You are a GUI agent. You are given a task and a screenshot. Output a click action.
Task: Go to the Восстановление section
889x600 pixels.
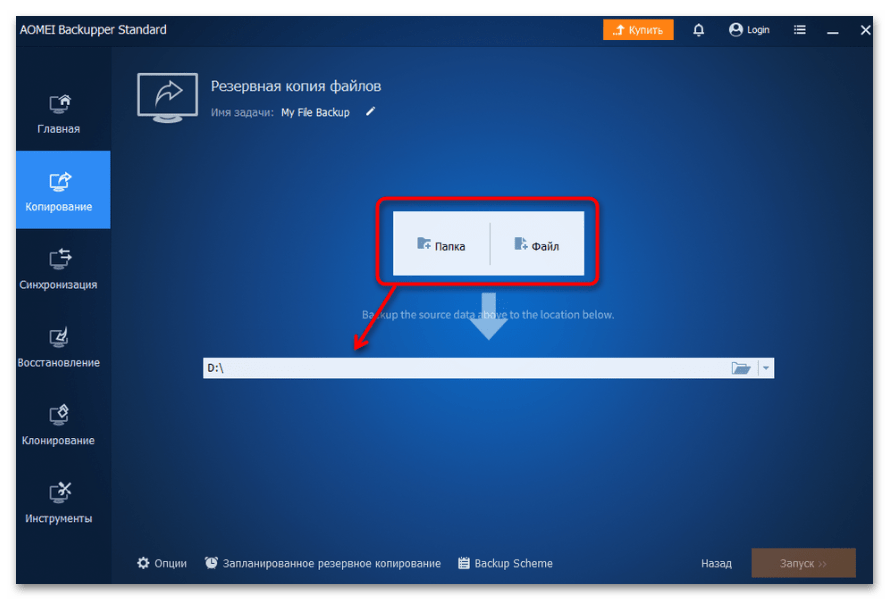coord(58,347)
